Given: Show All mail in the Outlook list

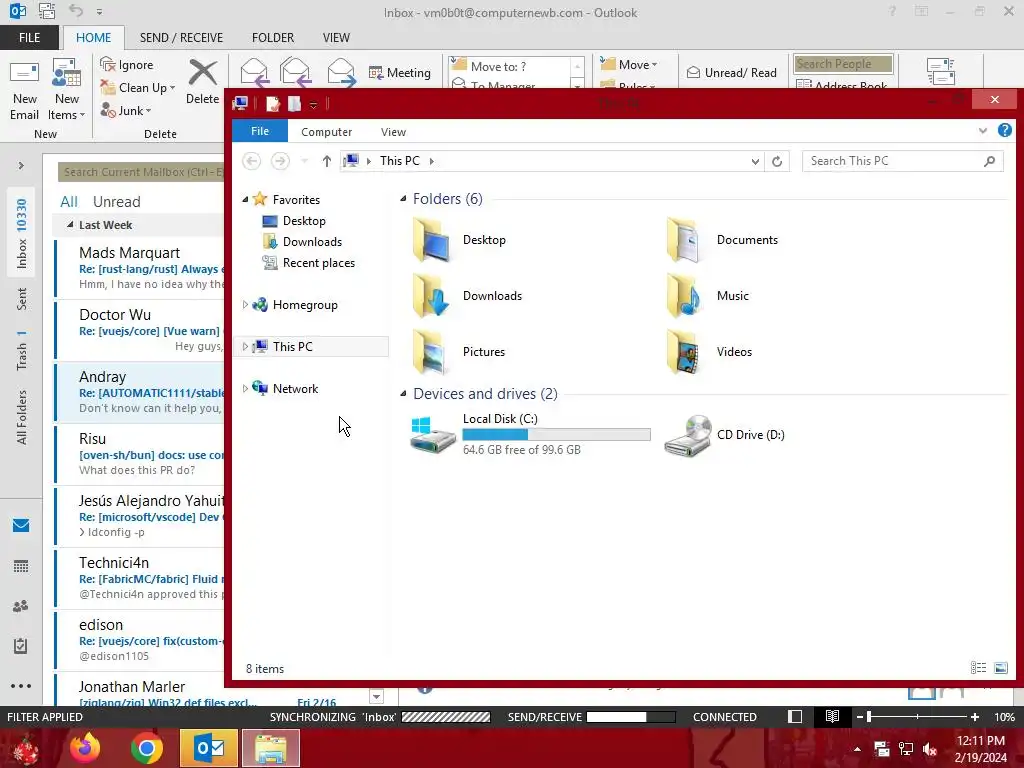Looking at the screenshot, I should [x=69, y=202].
